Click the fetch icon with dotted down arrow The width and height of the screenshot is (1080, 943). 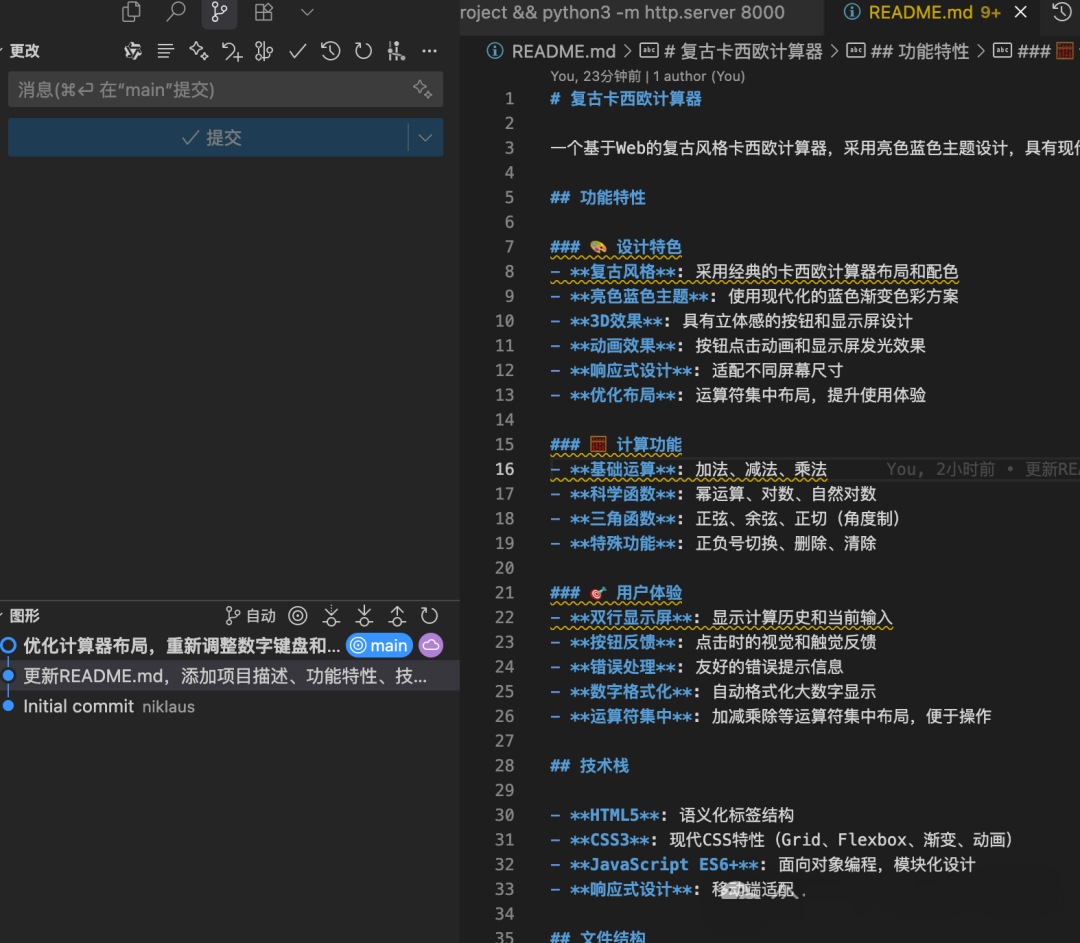tap(331, 616)
